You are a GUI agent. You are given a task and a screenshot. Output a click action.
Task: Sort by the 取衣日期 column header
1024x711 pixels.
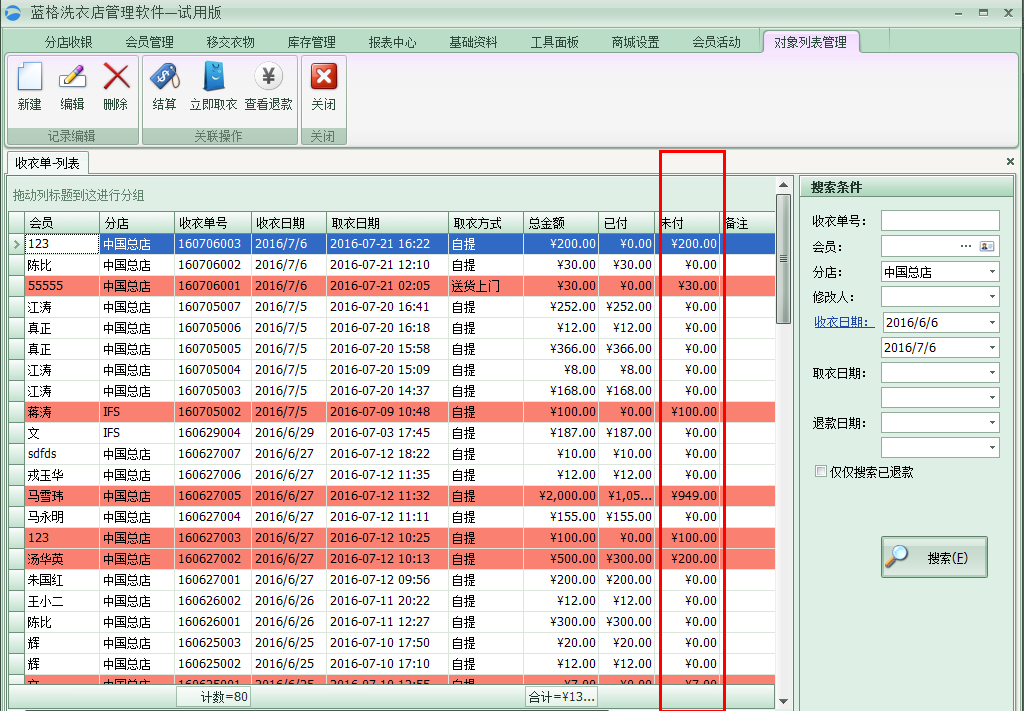(387, 223)
